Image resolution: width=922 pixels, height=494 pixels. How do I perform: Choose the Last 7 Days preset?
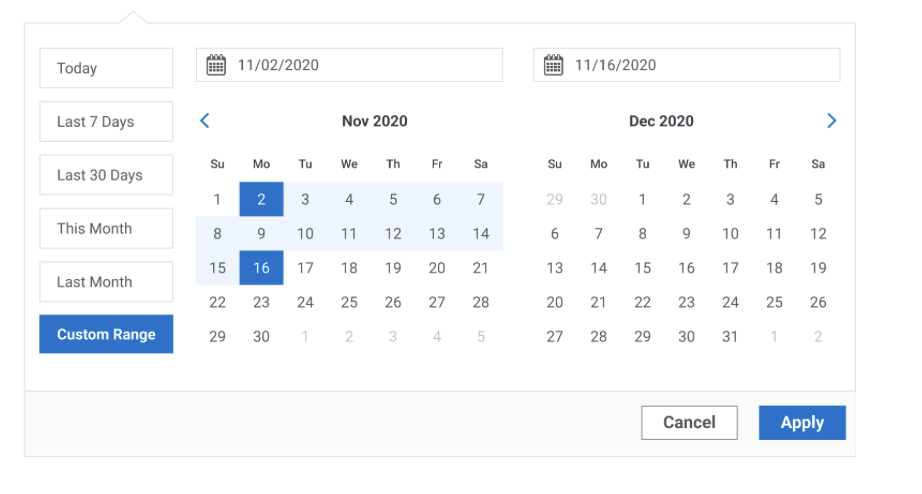click(x=106, y=122)
